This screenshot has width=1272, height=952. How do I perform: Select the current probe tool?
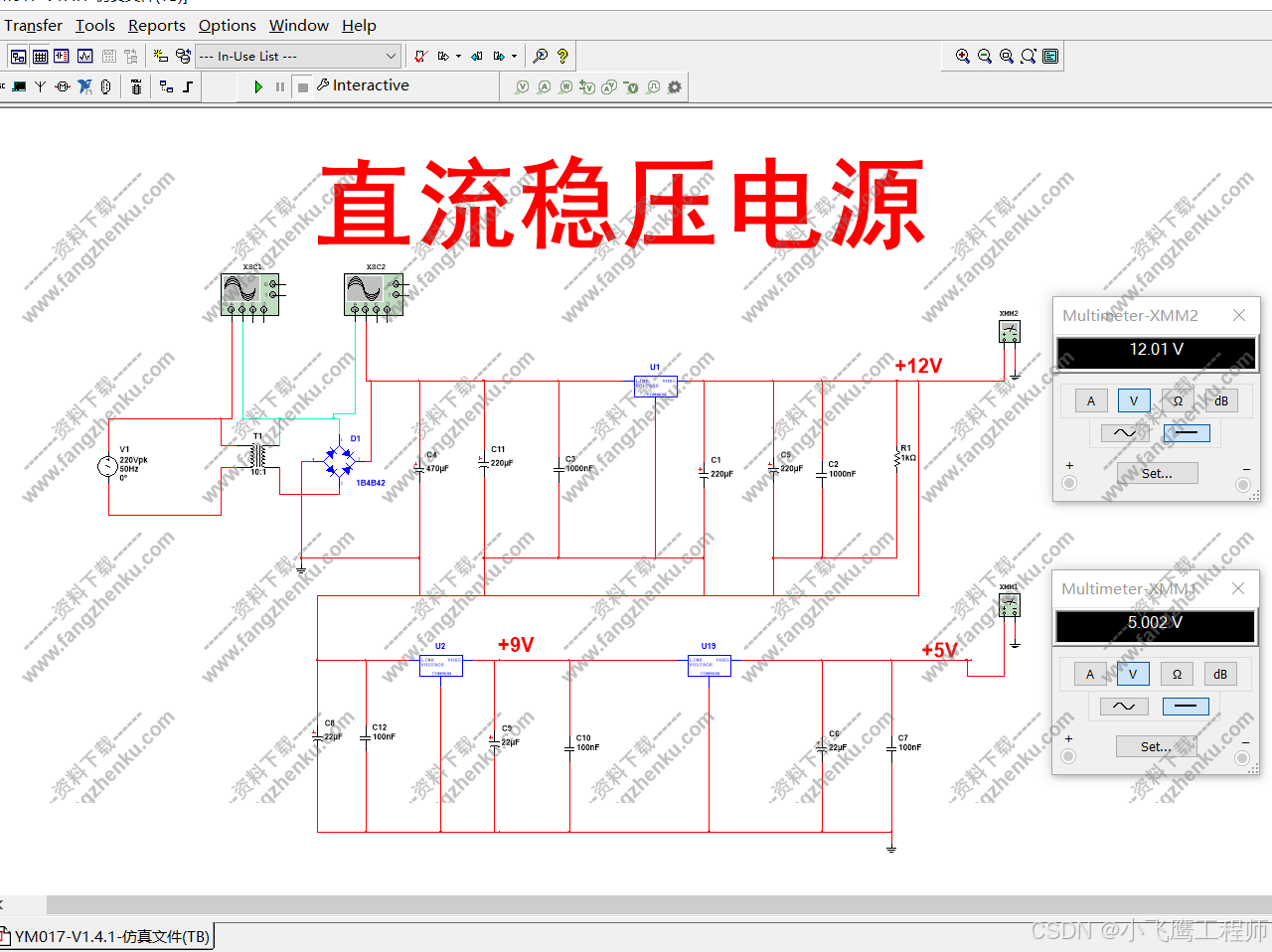pos(545,86)
